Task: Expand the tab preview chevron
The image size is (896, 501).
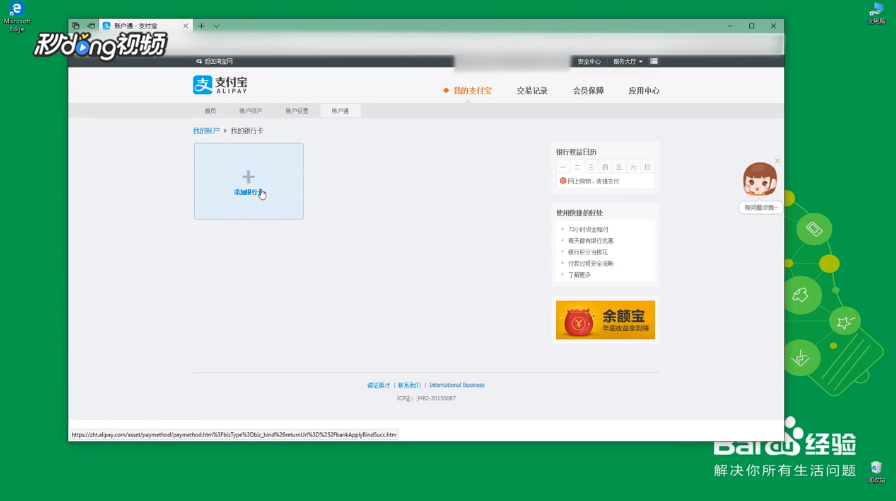Action: pos(216,26)
